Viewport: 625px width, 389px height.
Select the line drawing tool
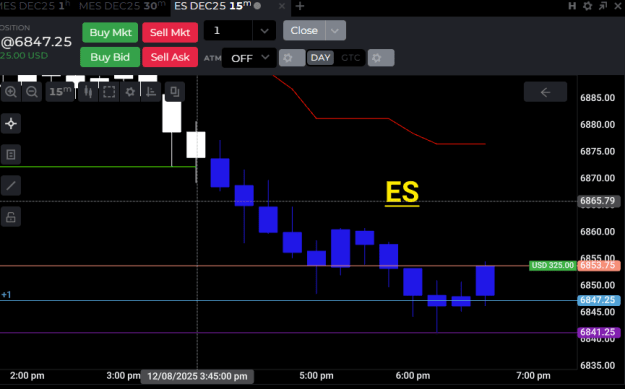(x=11, y=186)
